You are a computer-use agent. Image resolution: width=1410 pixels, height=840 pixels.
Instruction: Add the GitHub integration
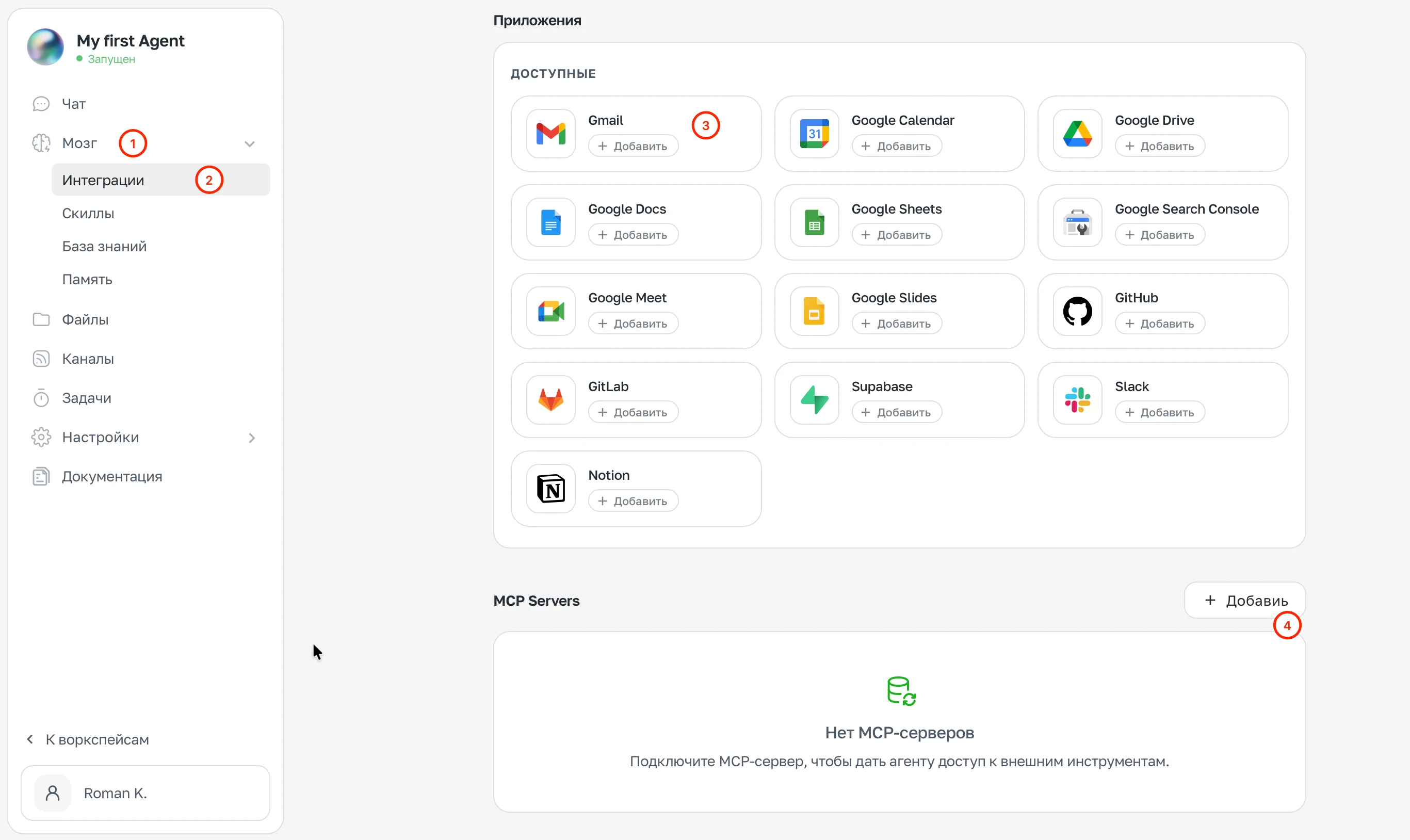point(1160,324)
